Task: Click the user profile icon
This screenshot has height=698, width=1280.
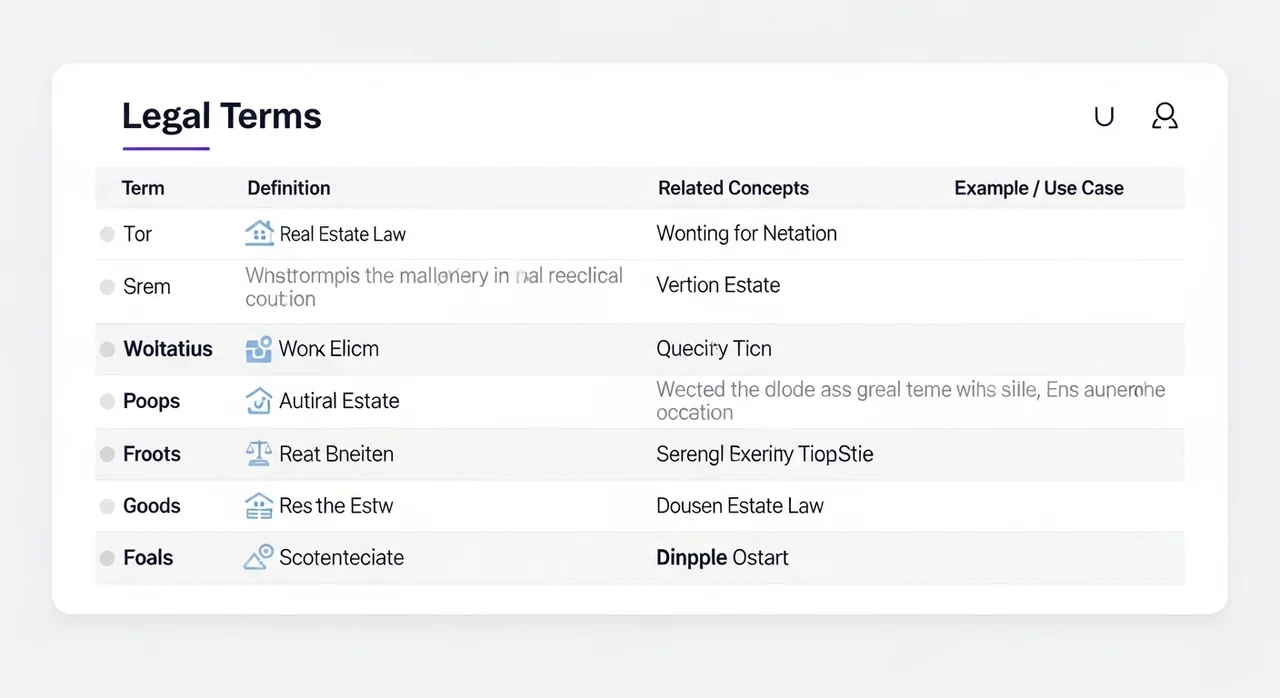Action: point(1164,116)
